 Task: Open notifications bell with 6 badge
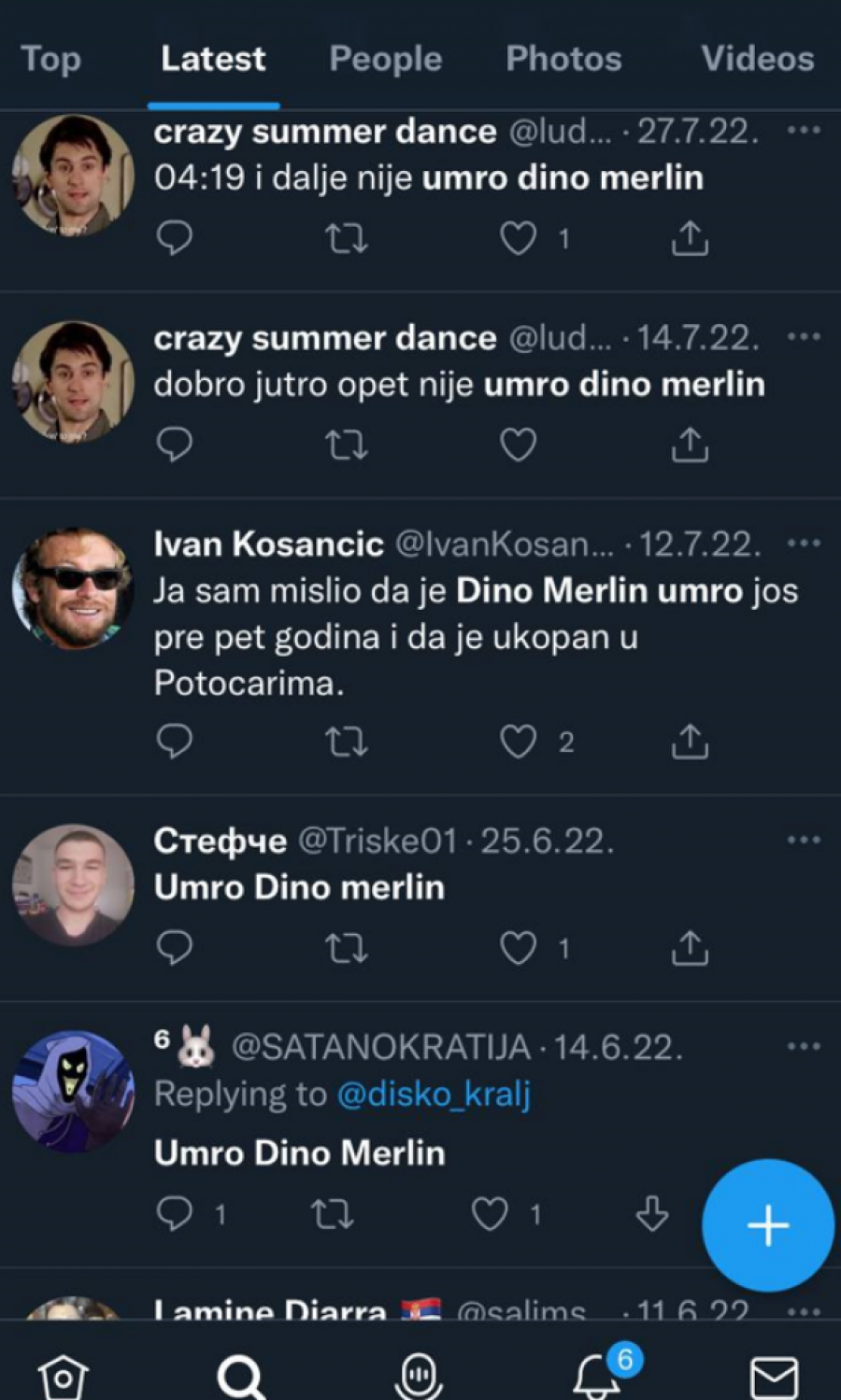tap(597, 1375)
